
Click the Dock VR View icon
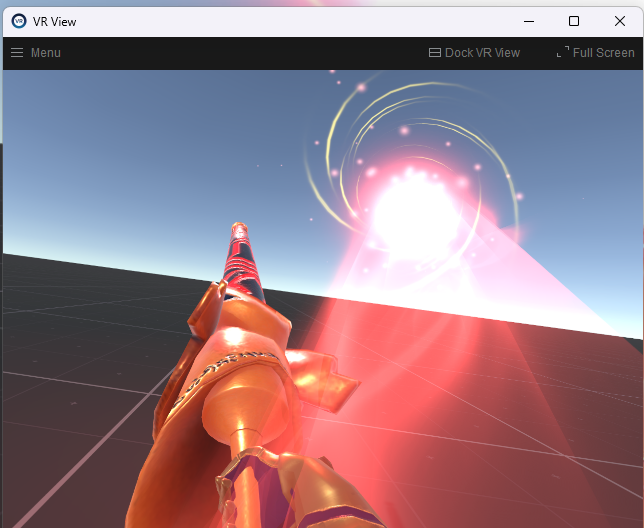click(435, 53)
